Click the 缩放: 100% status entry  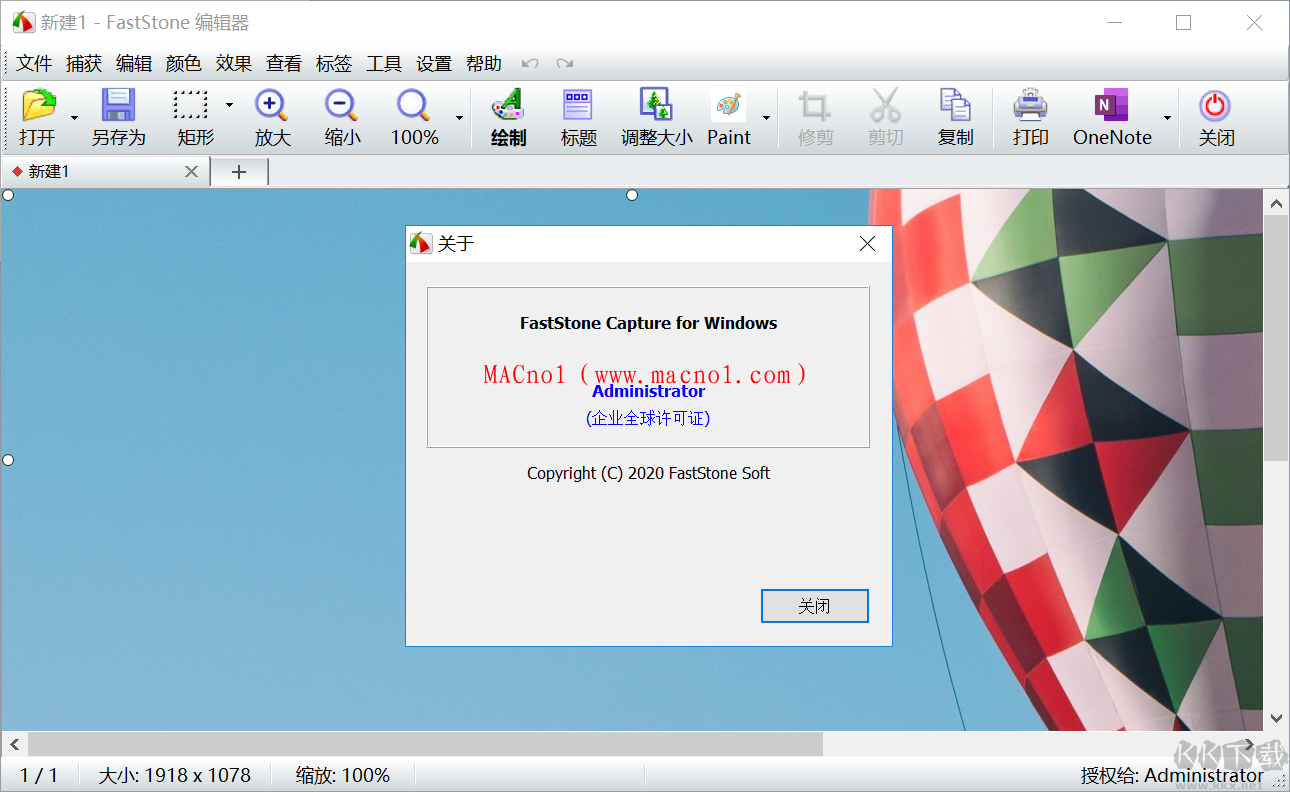point(343,775)
